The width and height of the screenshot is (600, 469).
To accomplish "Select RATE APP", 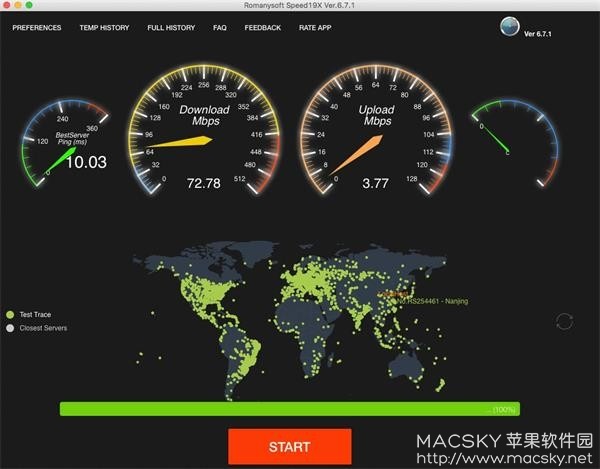I will point(315,28).
